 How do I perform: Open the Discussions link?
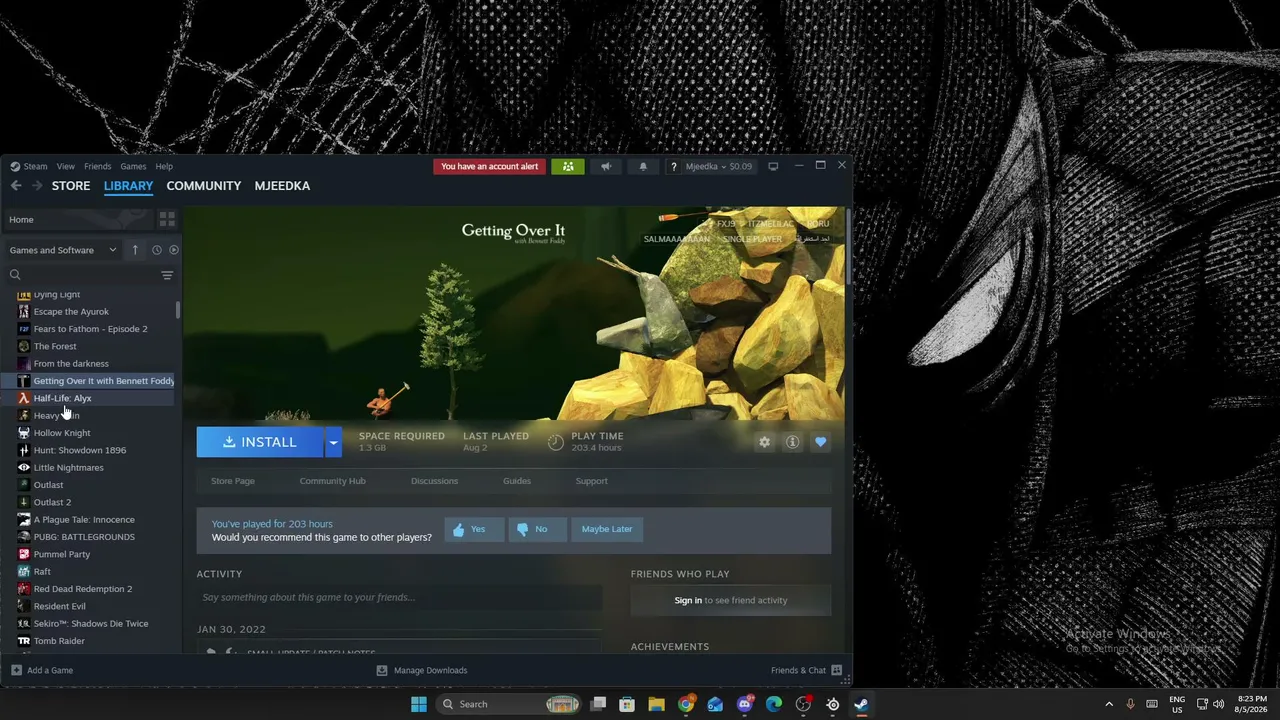click(x=434, y=481)
